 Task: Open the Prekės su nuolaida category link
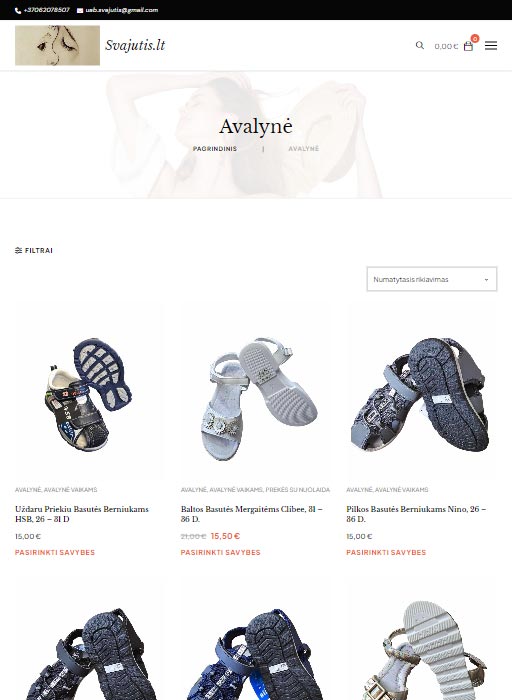click(298, 490)
